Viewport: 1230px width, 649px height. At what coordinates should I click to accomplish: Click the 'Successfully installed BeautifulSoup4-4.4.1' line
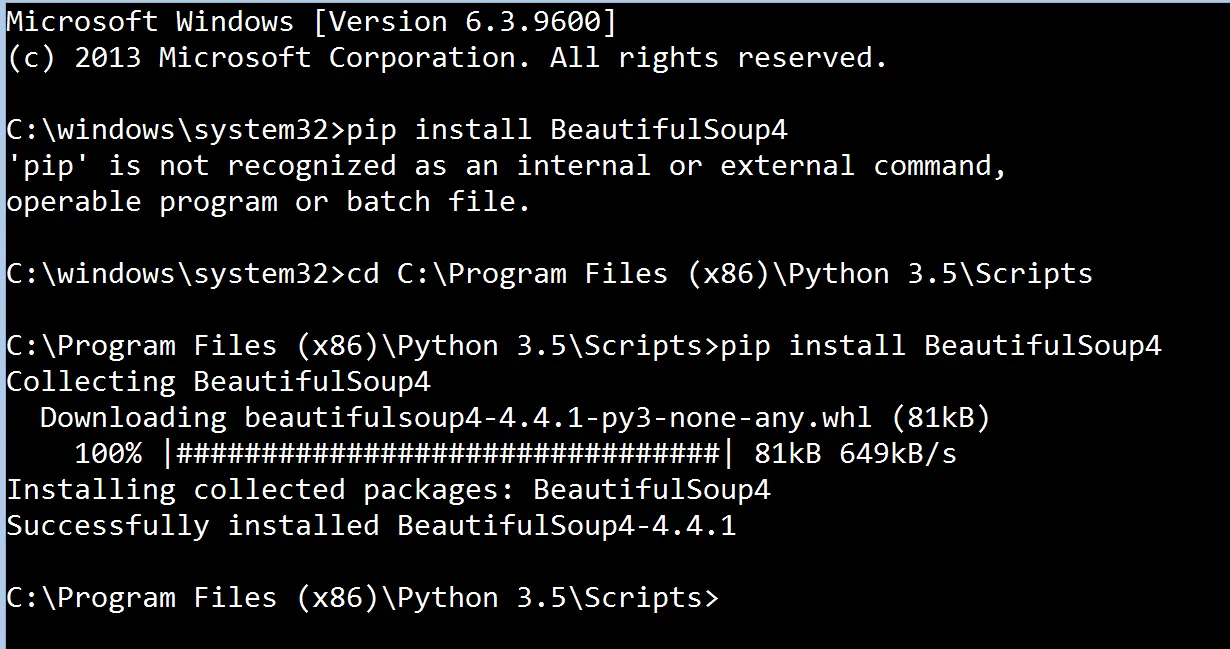click(x=370, y=526)
